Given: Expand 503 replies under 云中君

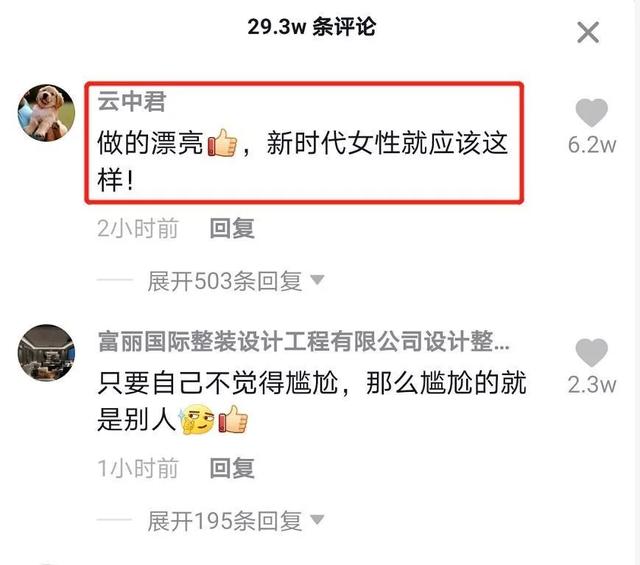Looking at the screenshot, I should click(x=225, y=281).
